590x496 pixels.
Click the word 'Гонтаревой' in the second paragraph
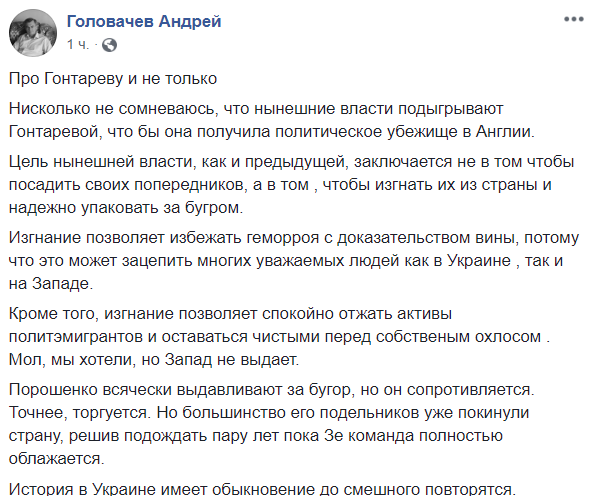tap(55, 132)
